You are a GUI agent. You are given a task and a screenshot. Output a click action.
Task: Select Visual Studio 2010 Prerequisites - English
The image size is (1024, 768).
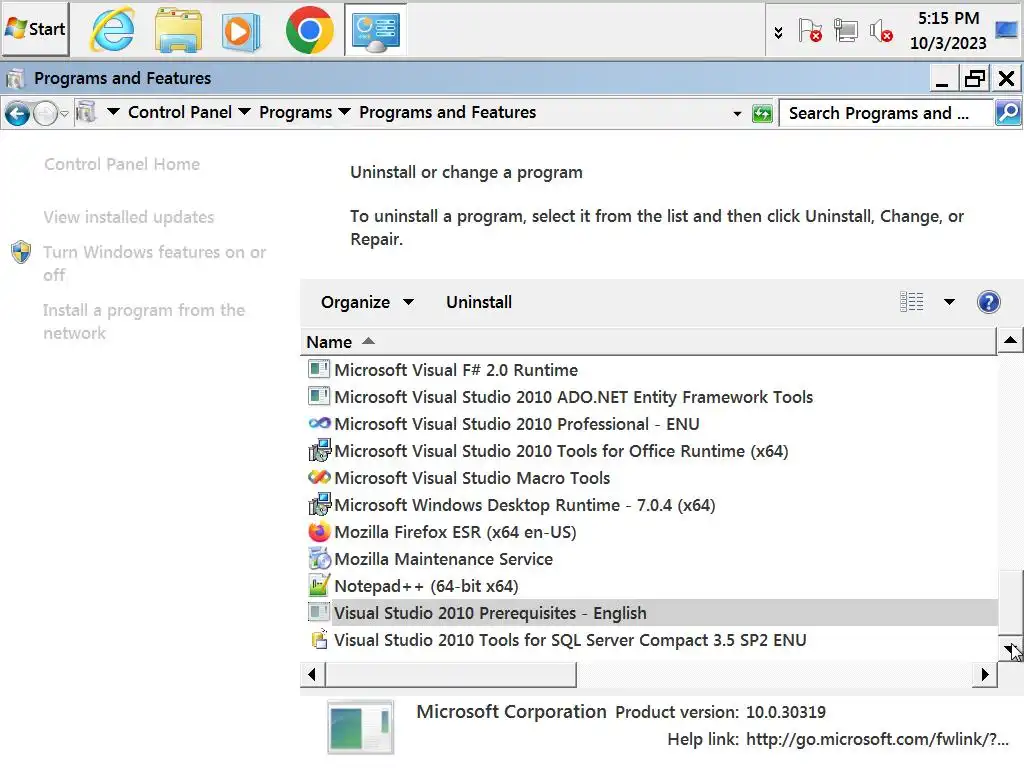pos(651,613)
